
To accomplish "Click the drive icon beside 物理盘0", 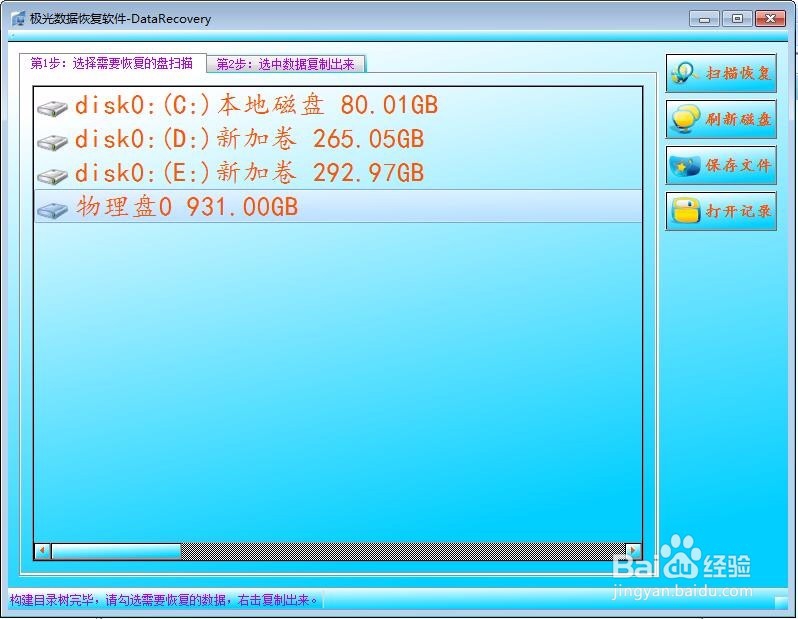I will click(52, 209).
